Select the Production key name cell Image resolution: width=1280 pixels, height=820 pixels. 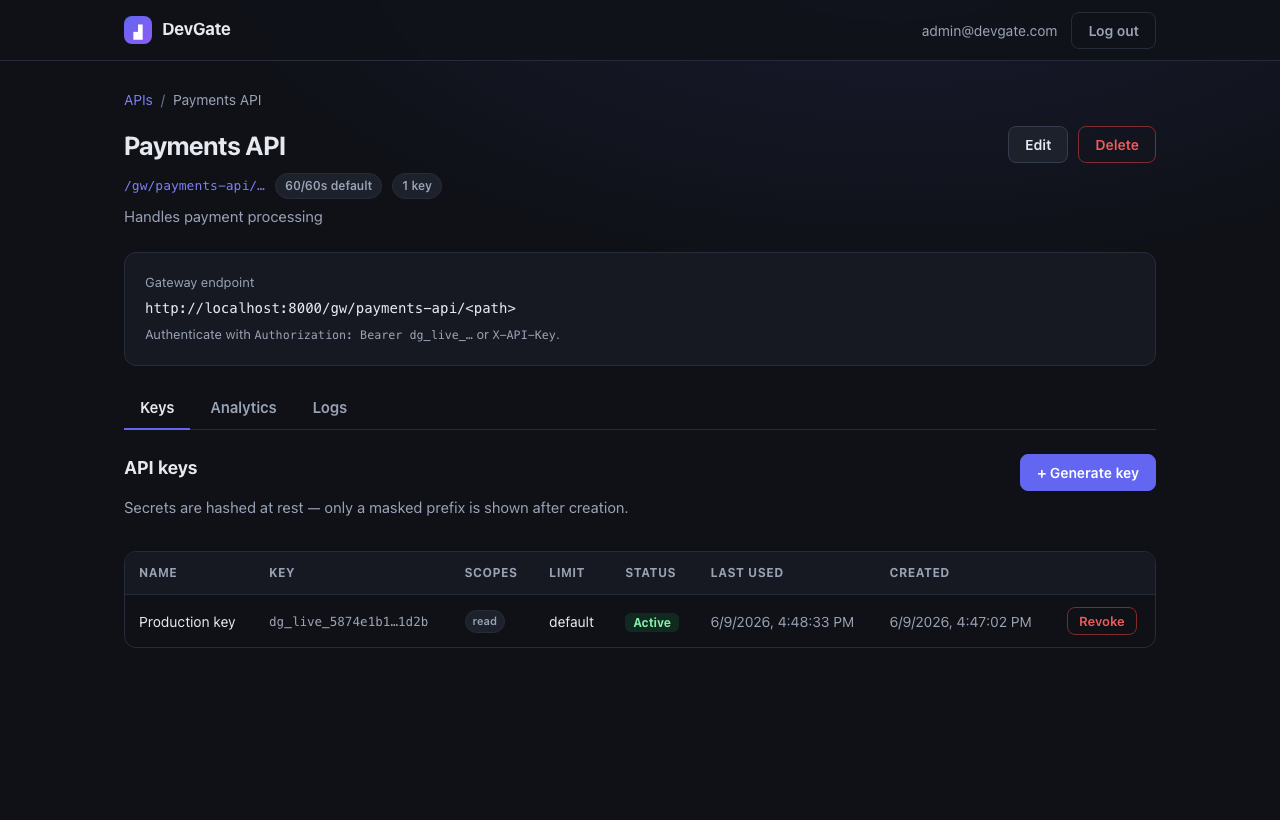pyautogui.click(x=187, y=622)
